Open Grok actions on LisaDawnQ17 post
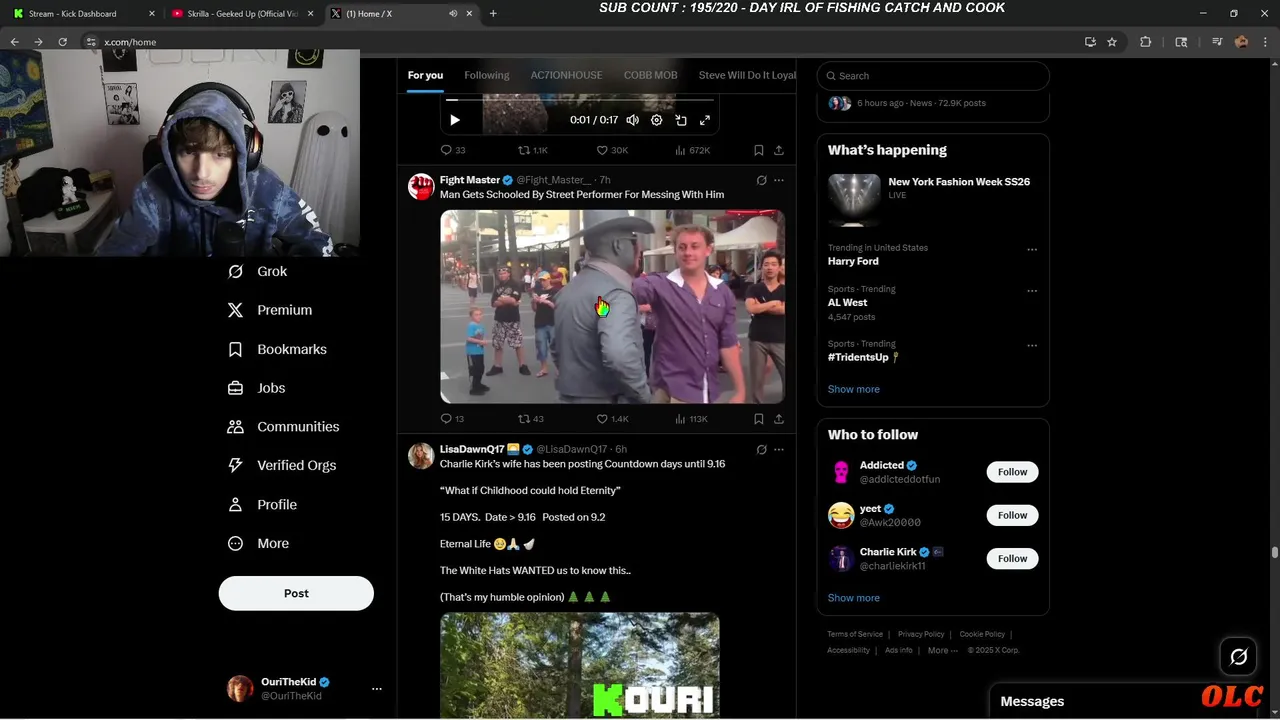 (761, 449)
